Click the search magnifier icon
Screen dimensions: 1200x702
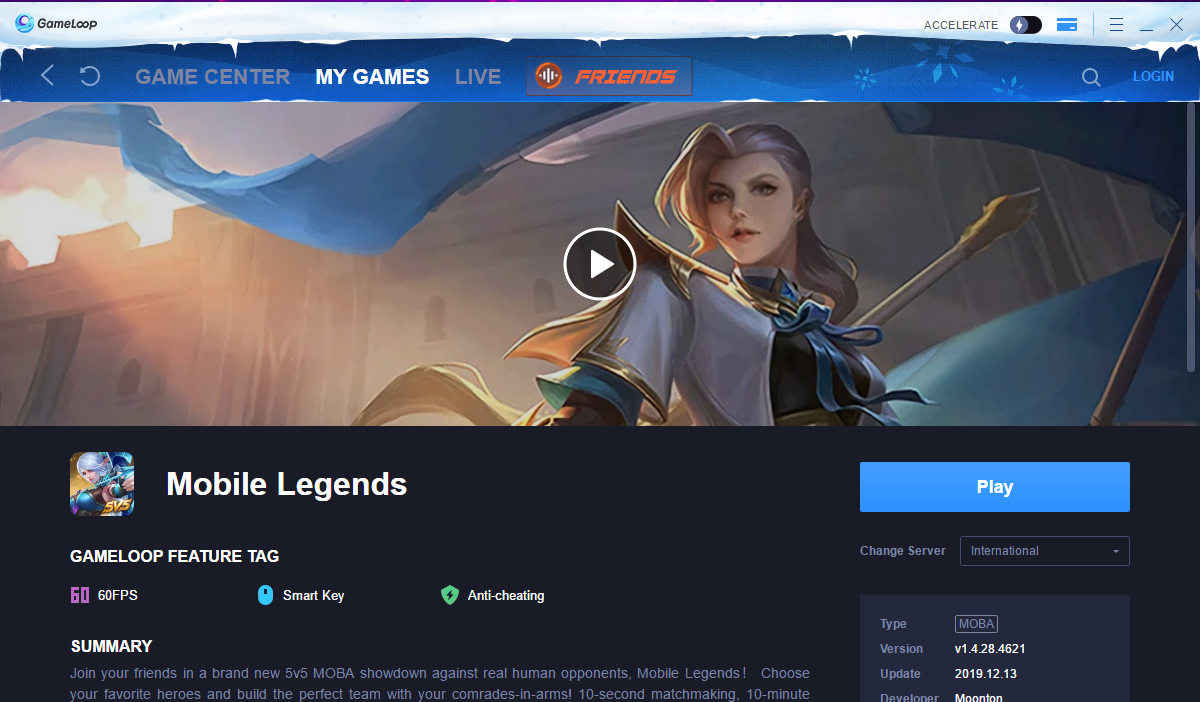click(x=1091, y=77)
